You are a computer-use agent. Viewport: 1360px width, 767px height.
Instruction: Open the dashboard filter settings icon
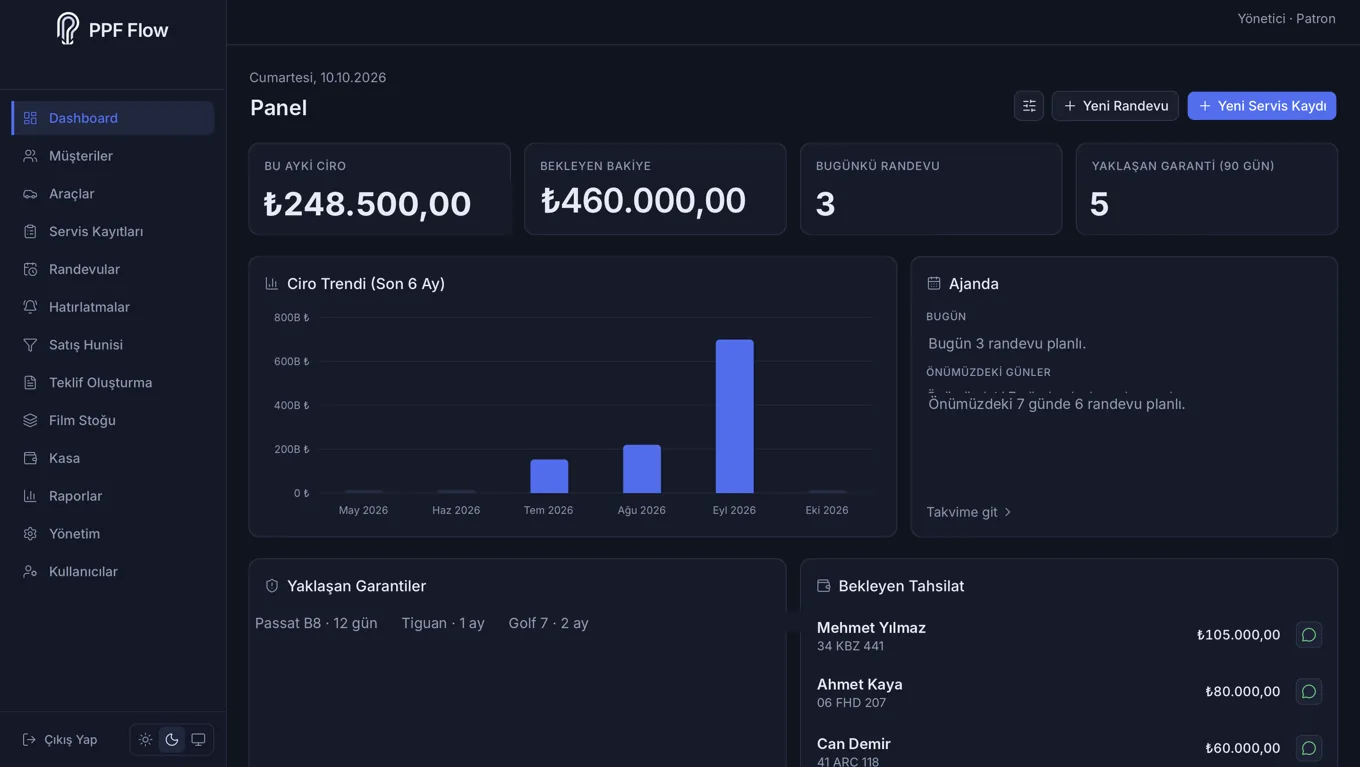tap(1028, 106)
